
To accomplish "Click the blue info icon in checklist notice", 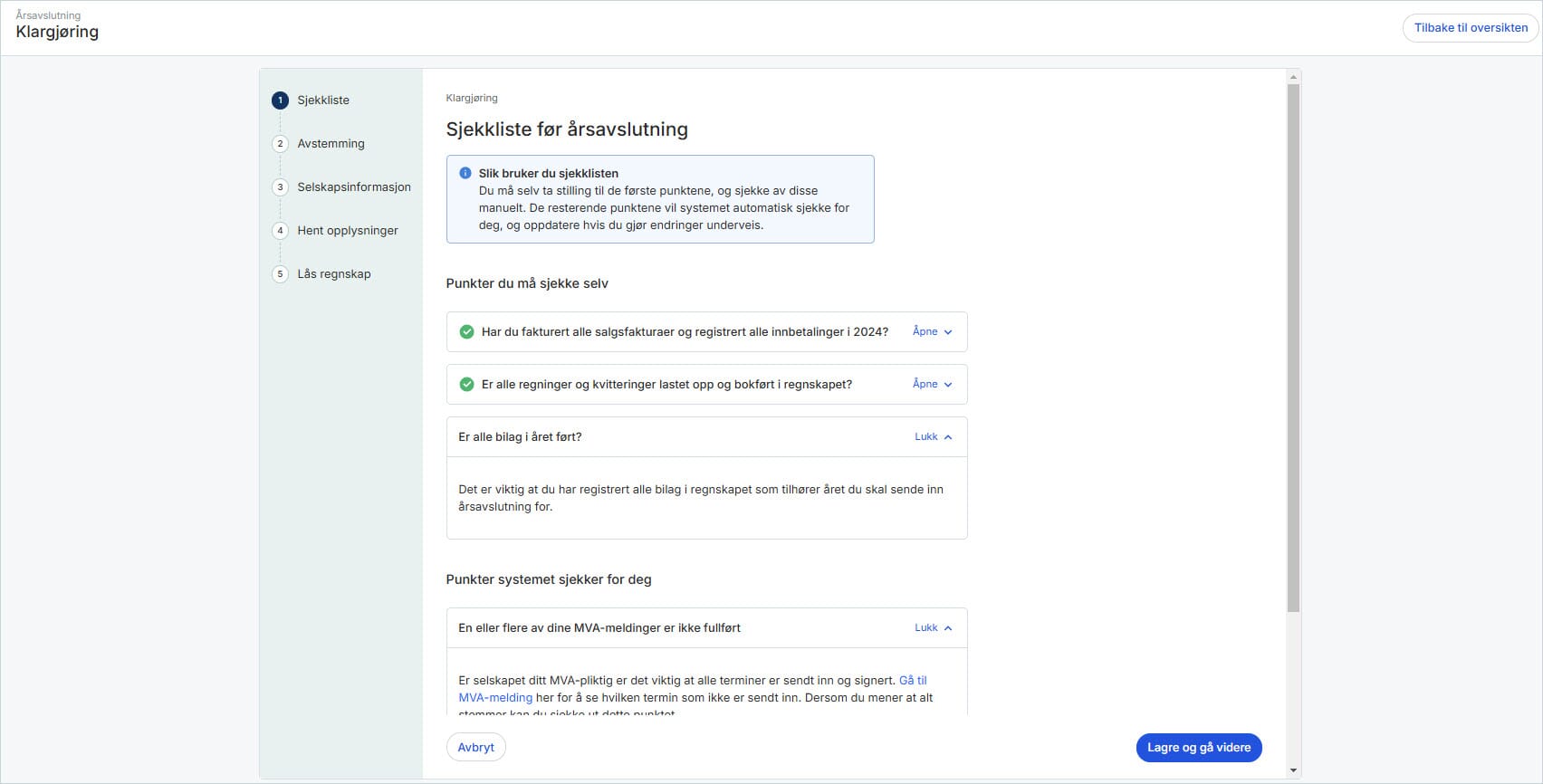I will [x=465, y=173].
